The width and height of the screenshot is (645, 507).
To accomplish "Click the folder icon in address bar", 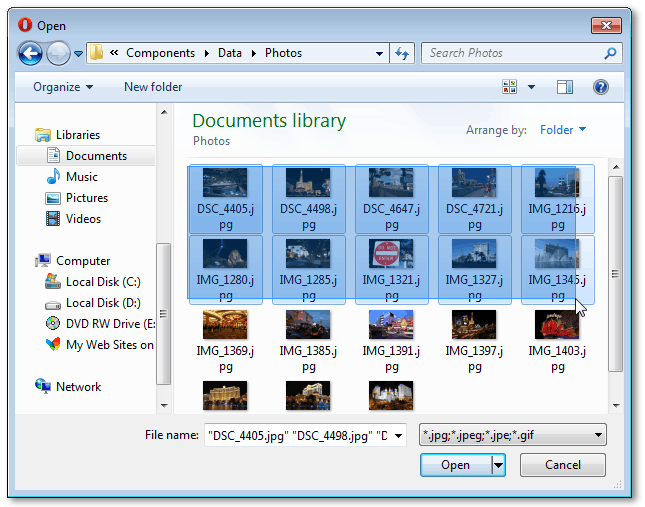I will tap(96, 53).
